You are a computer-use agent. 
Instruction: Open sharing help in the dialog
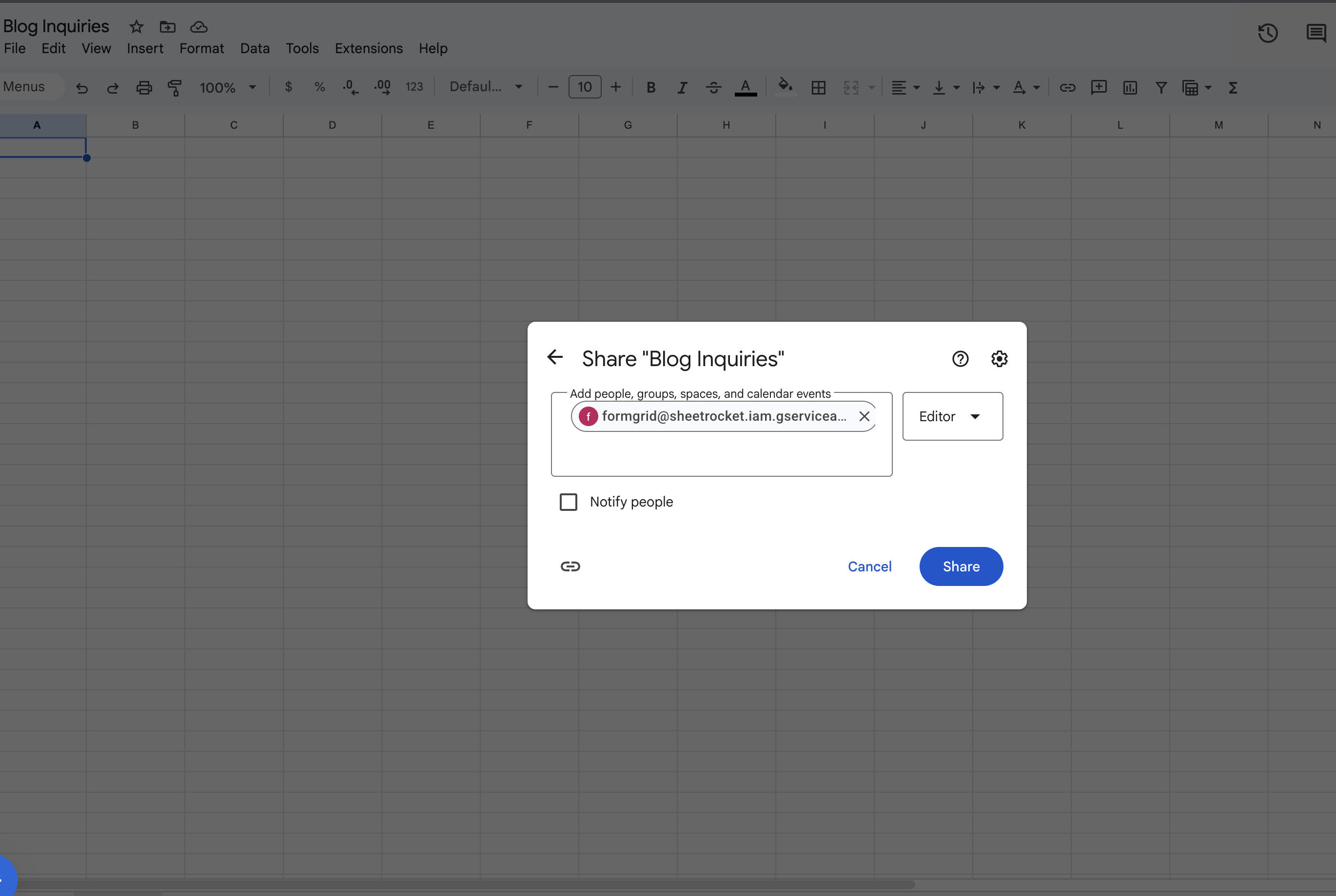tap(960, 359)
